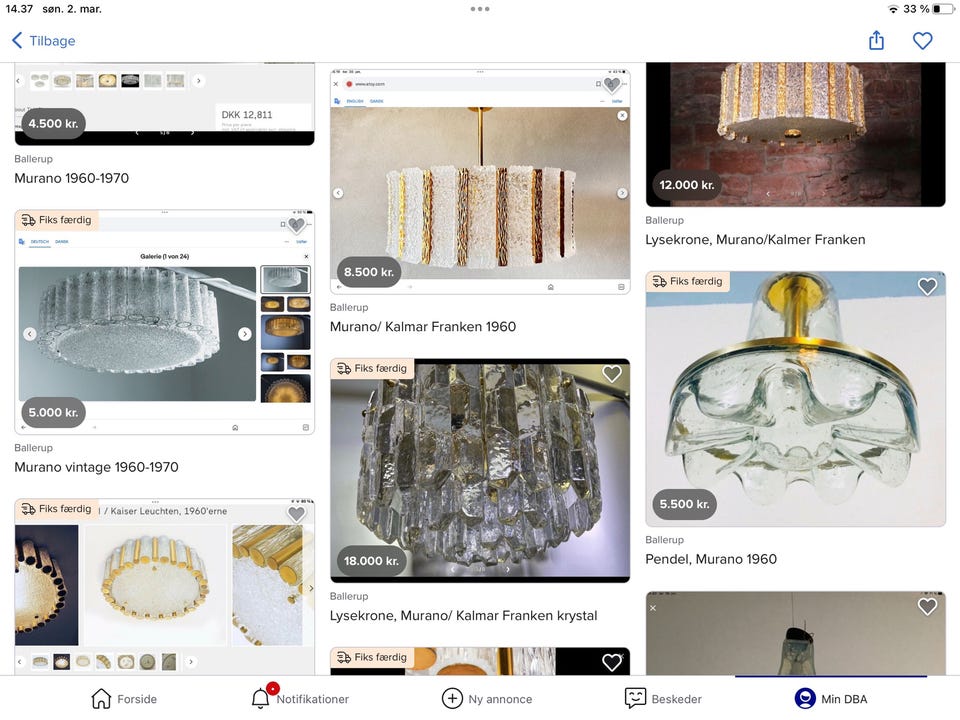Tap the right chevron on the top-left thumbnail strip
The height and width of the screenshot is (720, 960).
tap(198, 79)
